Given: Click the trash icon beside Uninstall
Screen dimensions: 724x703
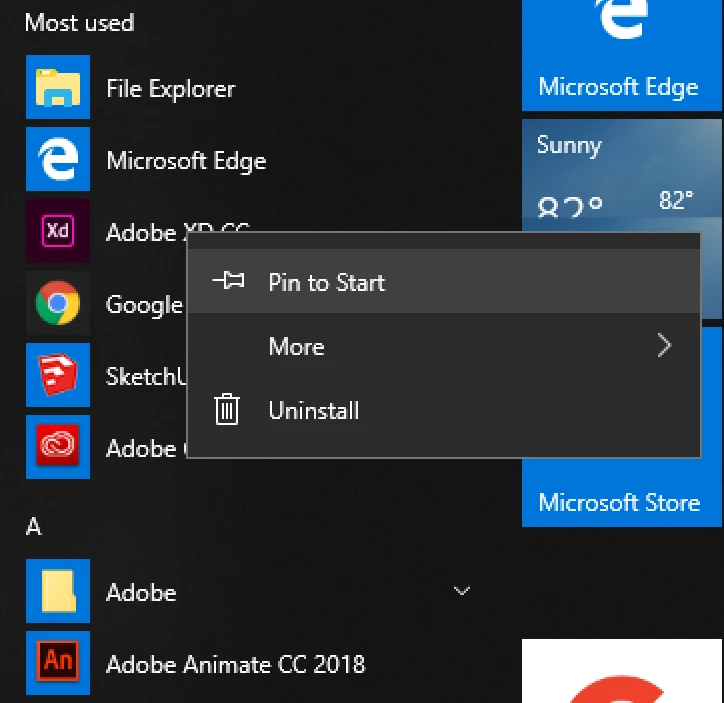Looking at the screenshot, I should [227, 409].
